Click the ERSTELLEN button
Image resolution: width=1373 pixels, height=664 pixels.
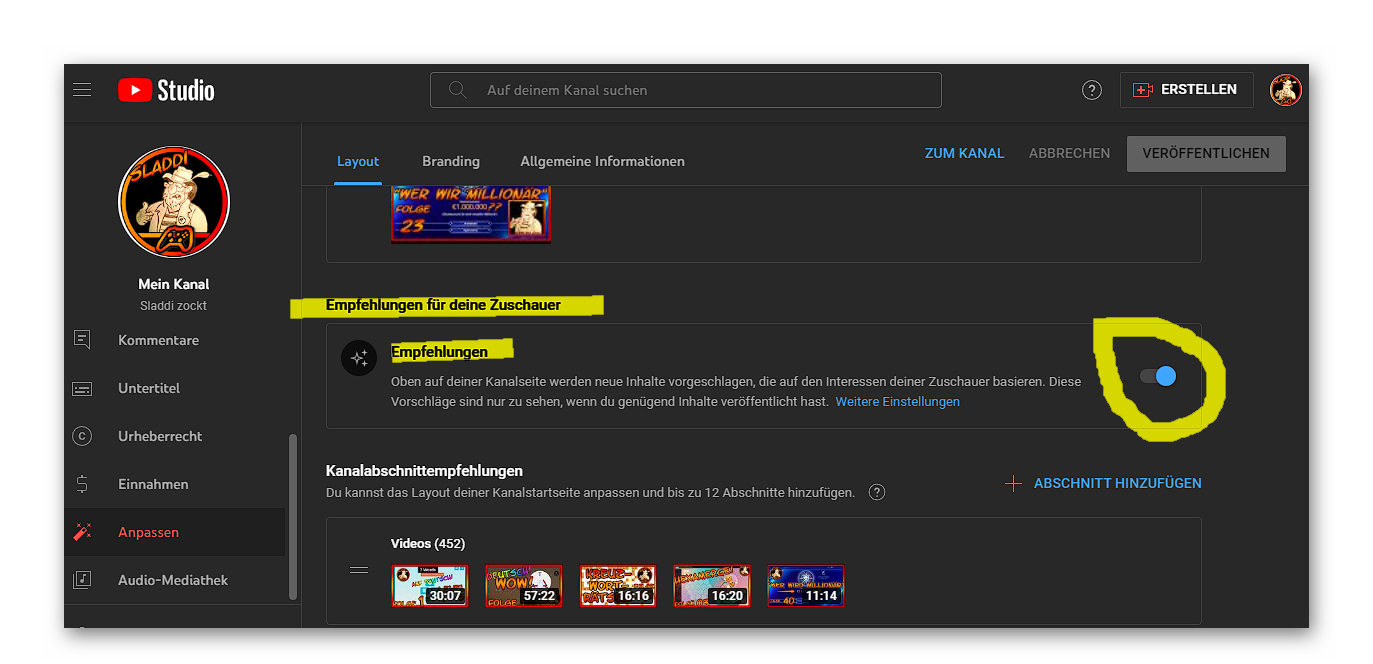[x=1186, y=90]
